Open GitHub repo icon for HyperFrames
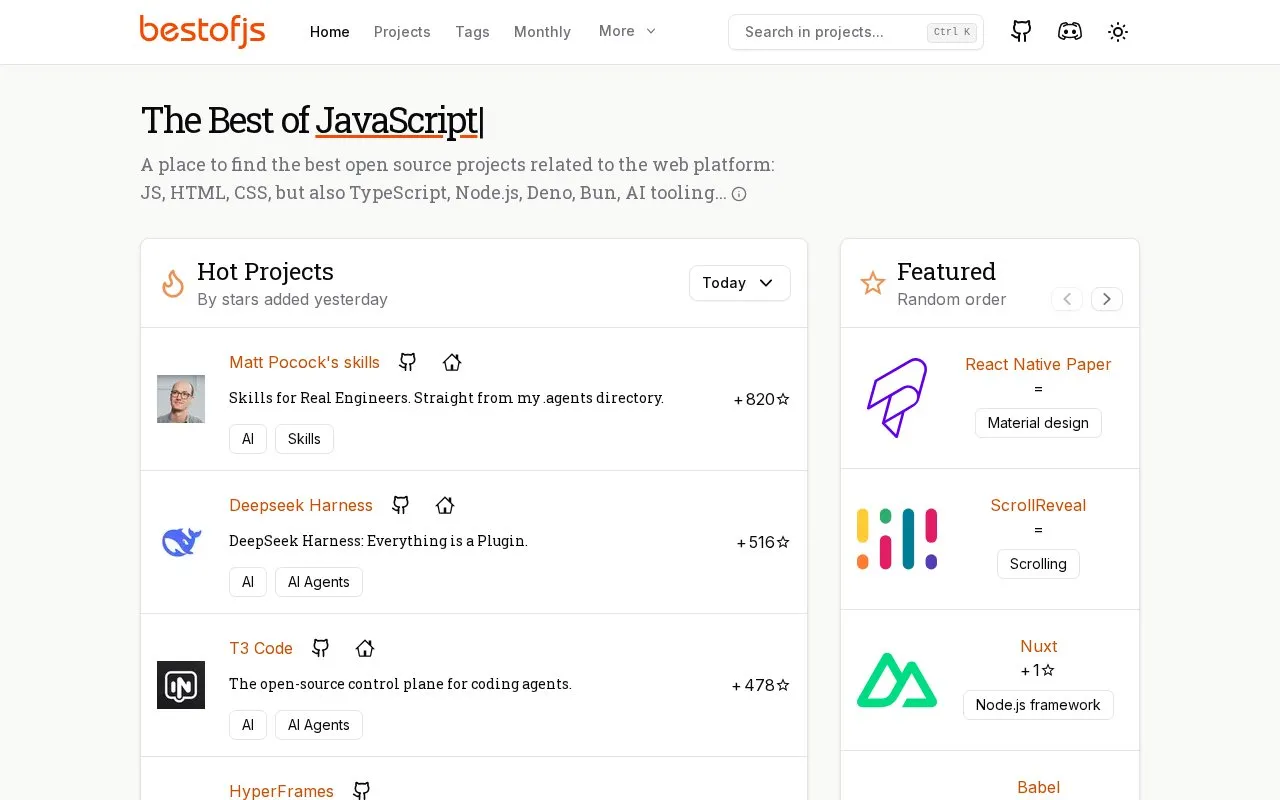Image resolution: width=1280 pixels, height=800 pixels. [x=361, y=791]
